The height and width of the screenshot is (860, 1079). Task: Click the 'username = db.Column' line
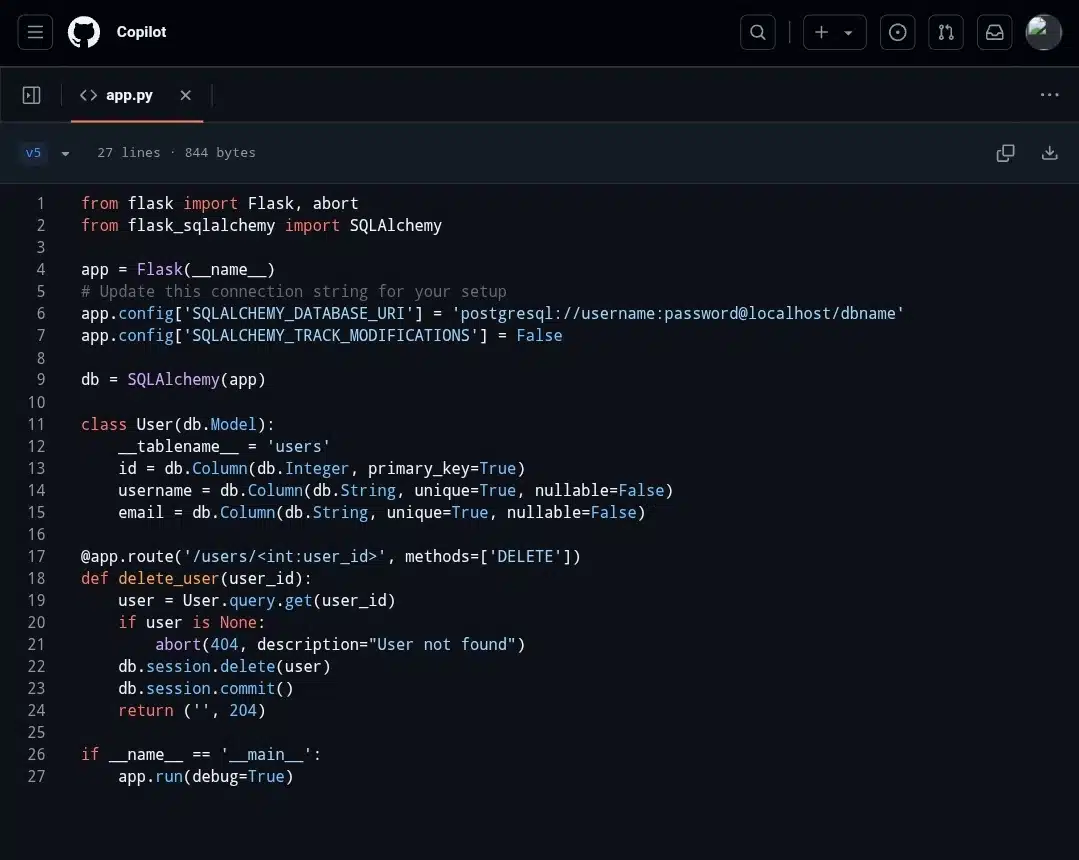pos(396,491)
